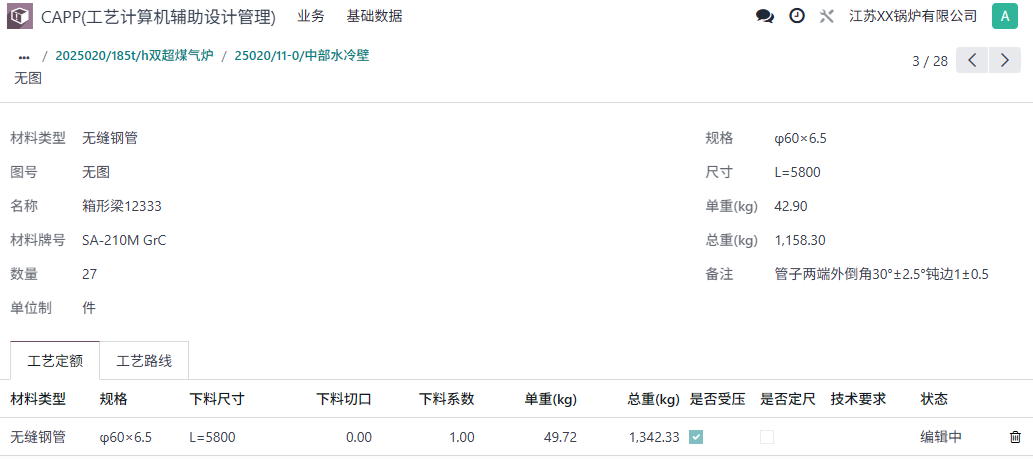Switch to the 工艺路线 tab
This screenshot has height=459, width=1033.
[x=144, y=361]
